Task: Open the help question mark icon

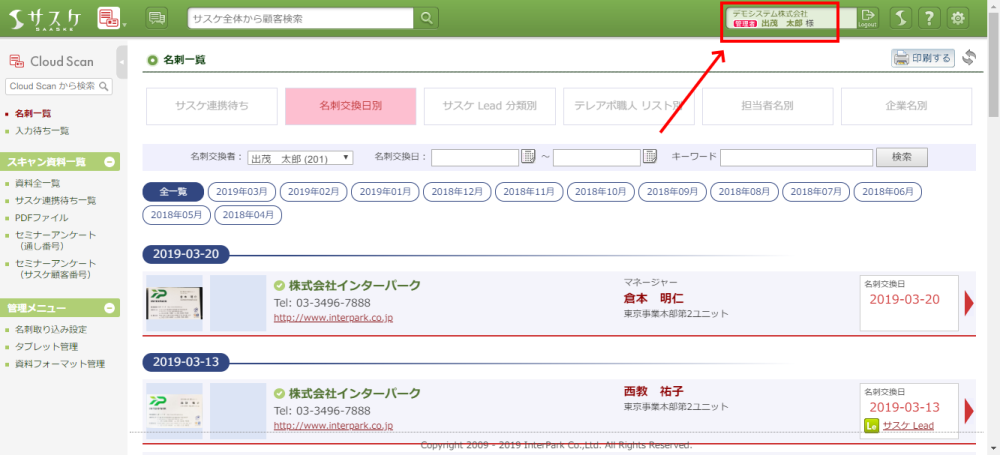Action: (x=929, y=18)
